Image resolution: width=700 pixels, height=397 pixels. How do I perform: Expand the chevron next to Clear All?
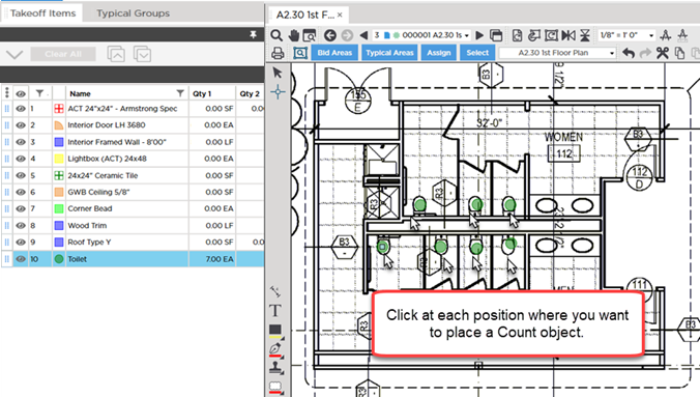tap(14, 54)
